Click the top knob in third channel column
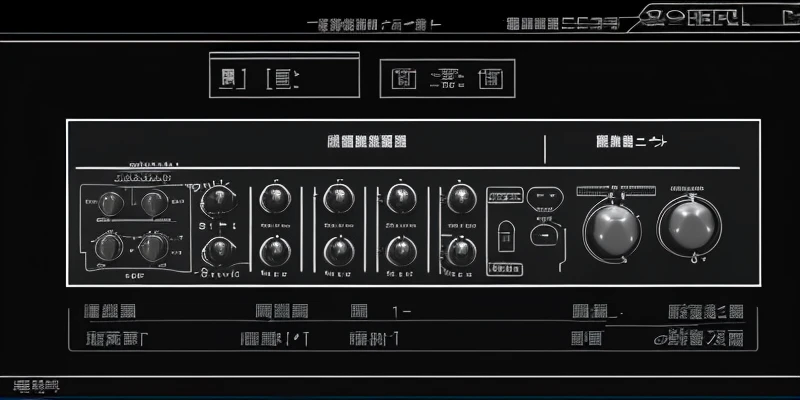 [x=401, y=197]
